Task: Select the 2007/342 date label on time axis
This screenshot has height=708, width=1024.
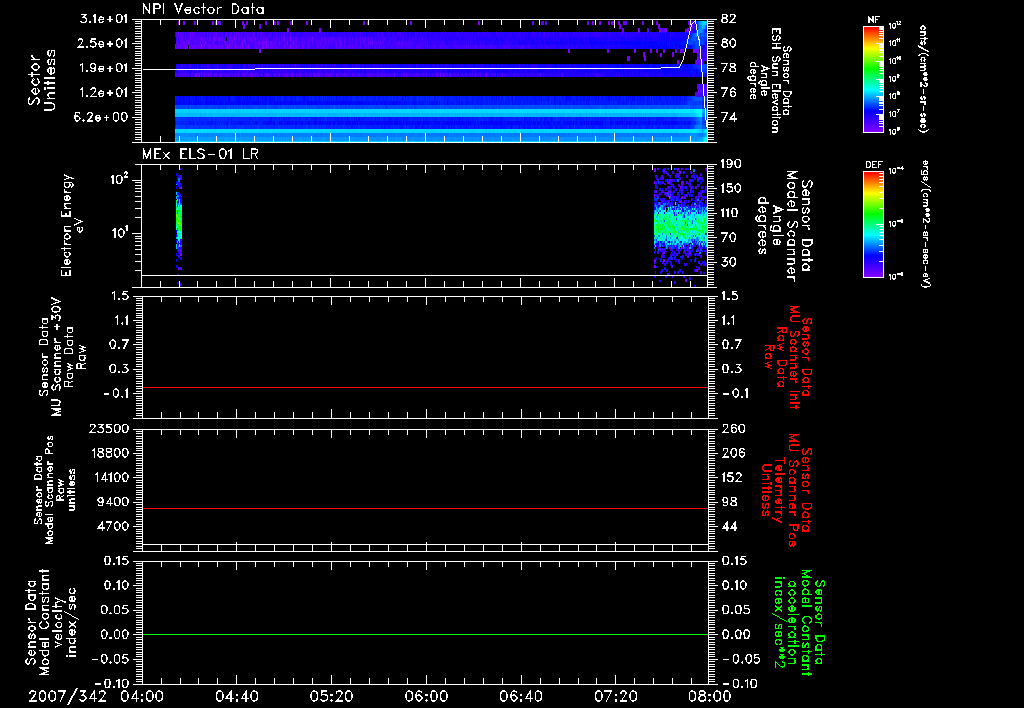Action: pyautogui.click(x=67, y=696)
